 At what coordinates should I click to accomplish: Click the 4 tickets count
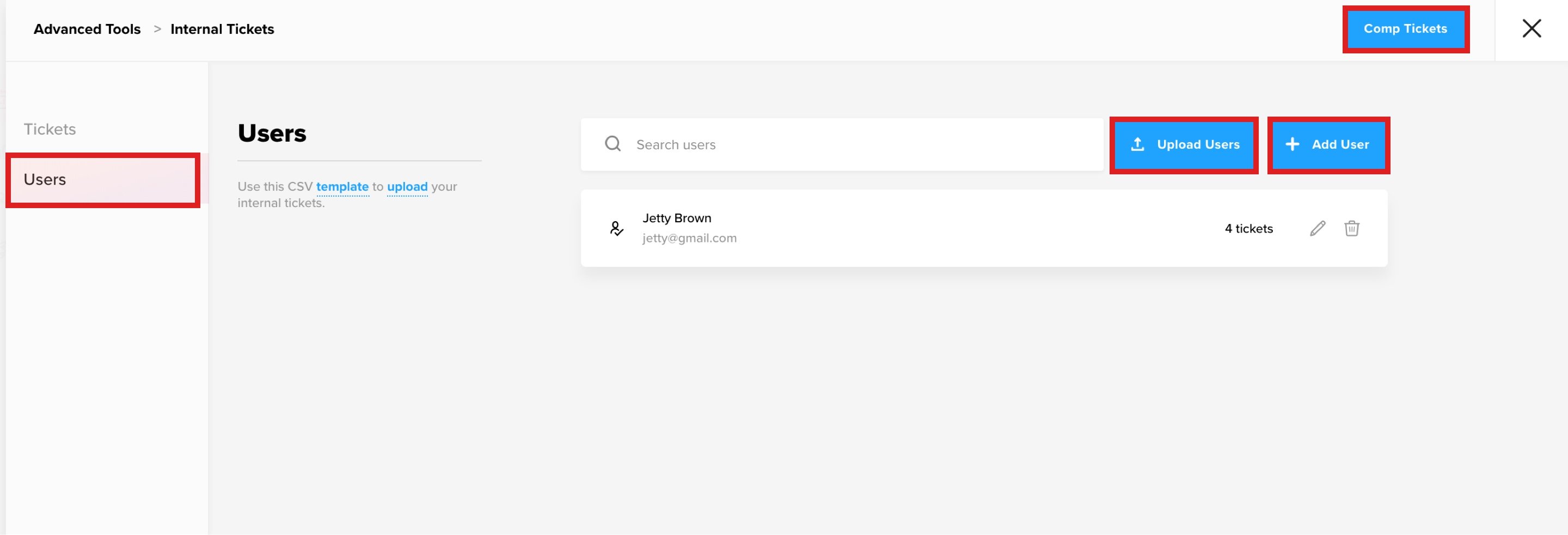click(x=1248, y=228)
